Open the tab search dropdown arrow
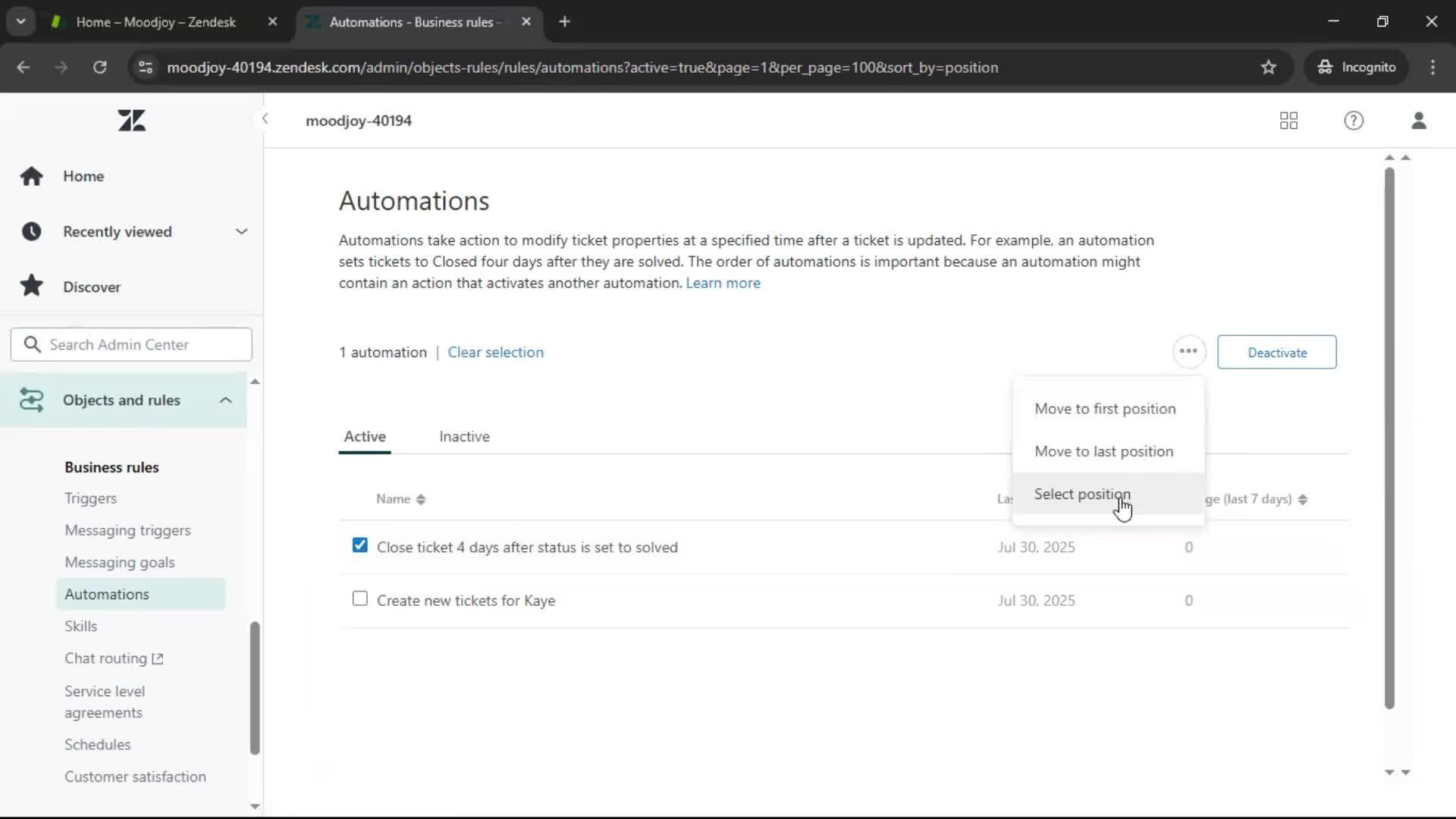 (20, 22)
